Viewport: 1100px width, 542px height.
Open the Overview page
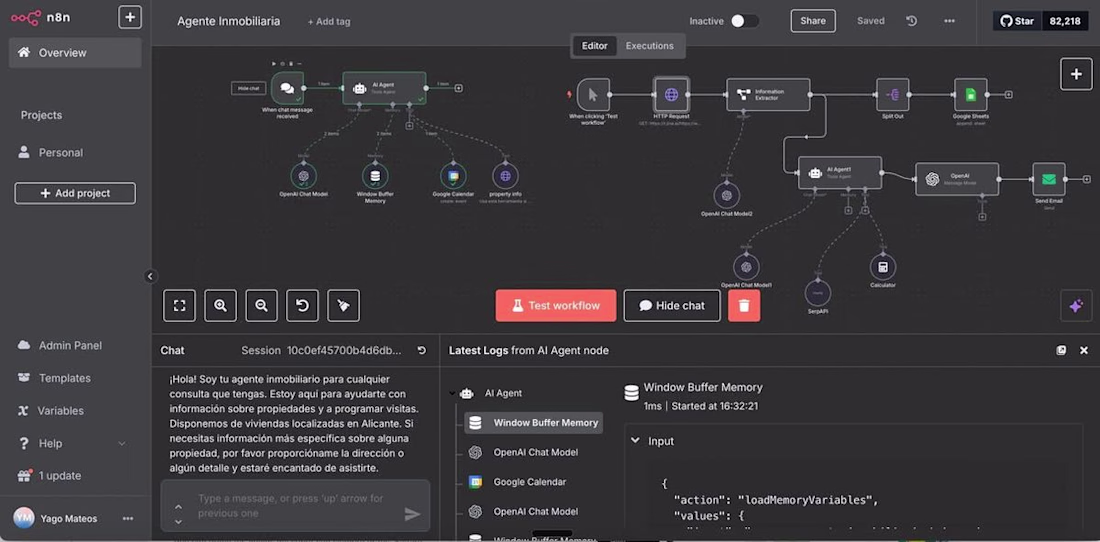click(x=75, y=53)
